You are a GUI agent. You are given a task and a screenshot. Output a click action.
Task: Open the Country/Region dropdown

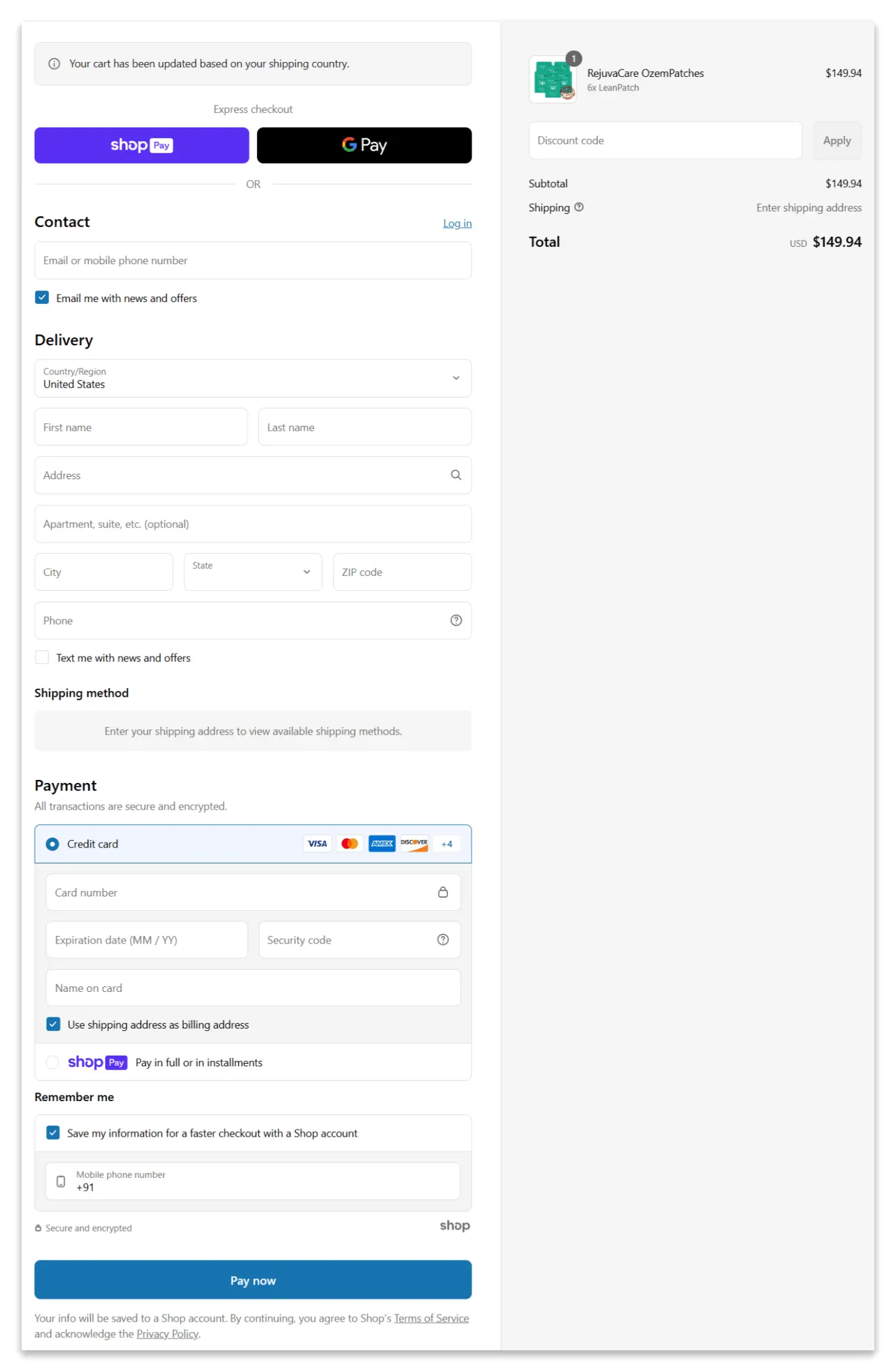[253, 378]
